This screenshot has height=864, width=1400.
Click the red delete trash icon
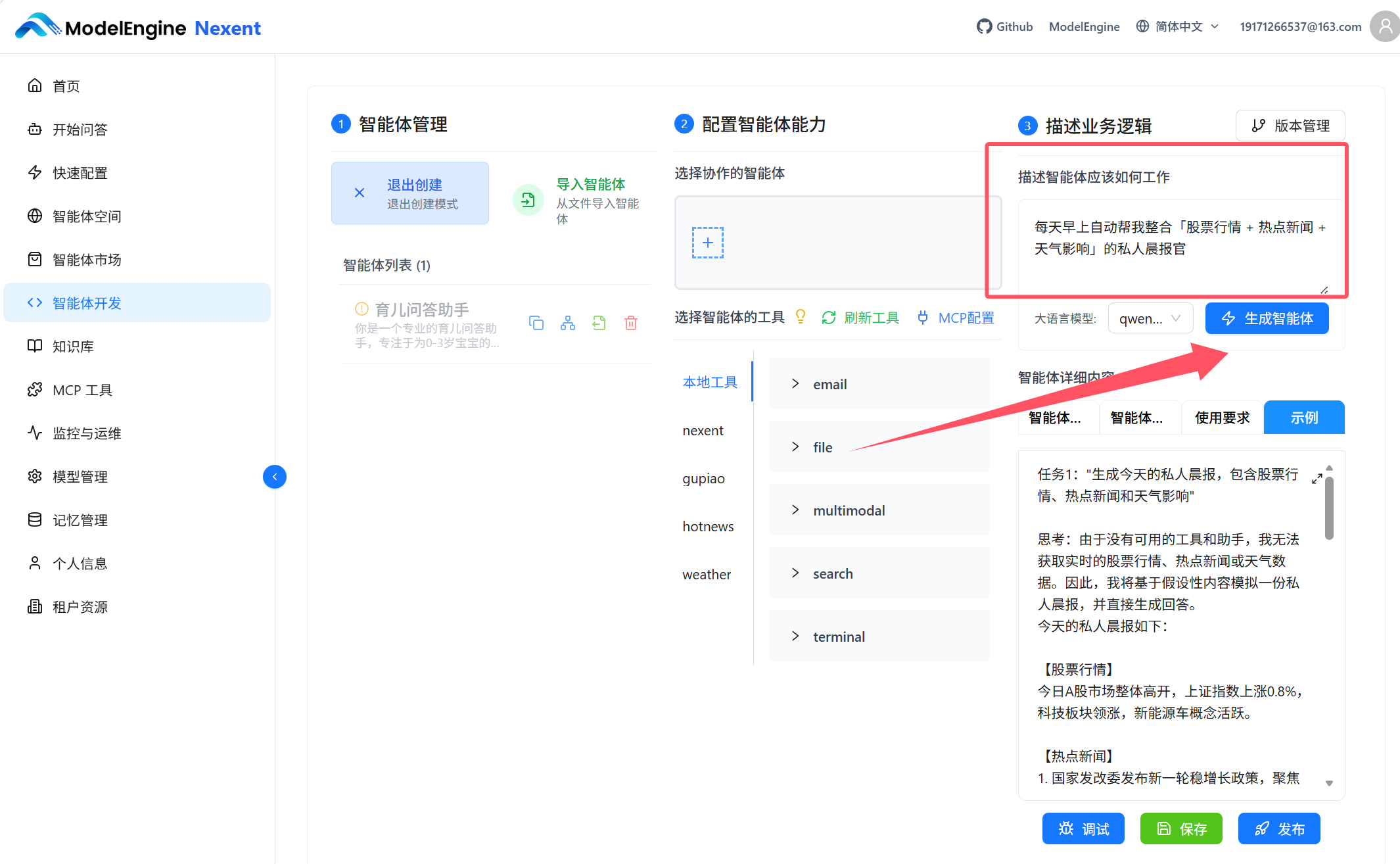(631, 323)
